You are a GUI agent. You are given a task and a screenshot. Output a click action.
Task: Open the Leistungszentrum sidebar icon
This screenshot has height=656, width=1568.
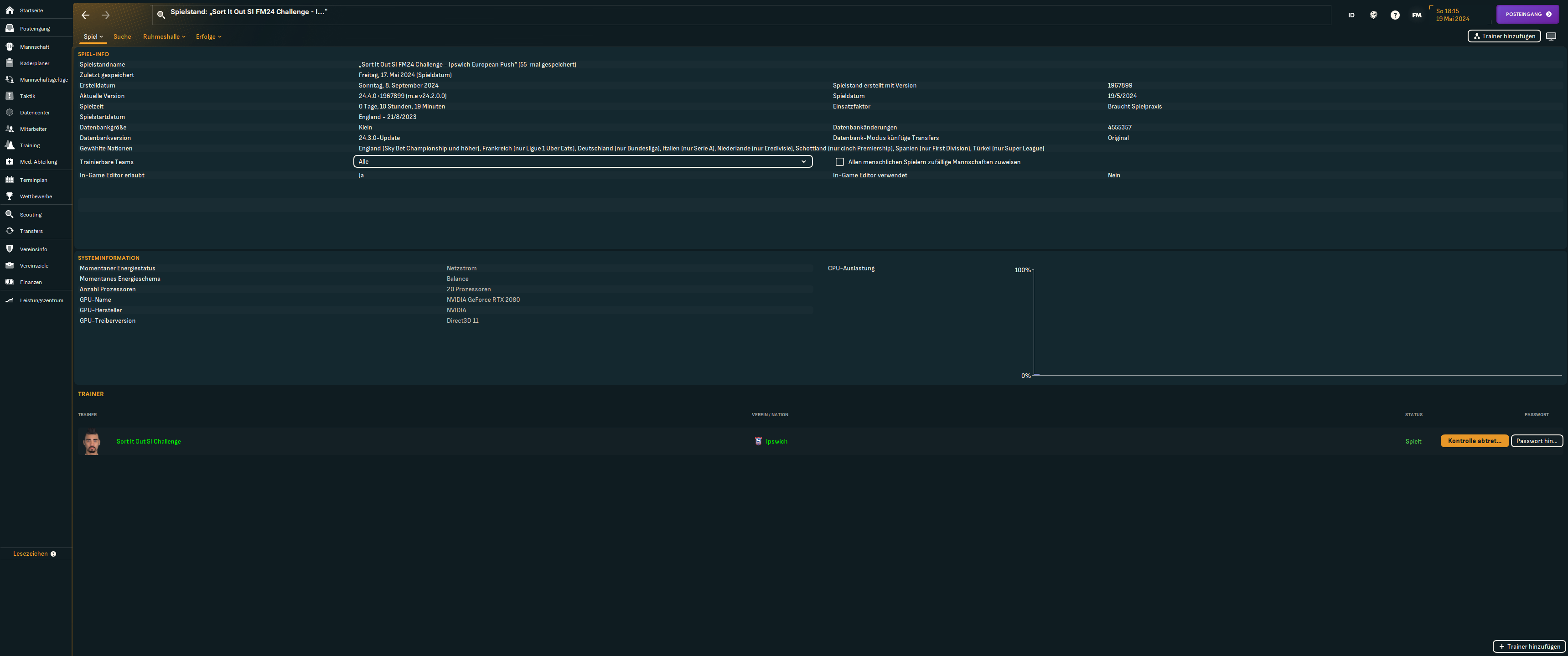[x=9, y=300]
